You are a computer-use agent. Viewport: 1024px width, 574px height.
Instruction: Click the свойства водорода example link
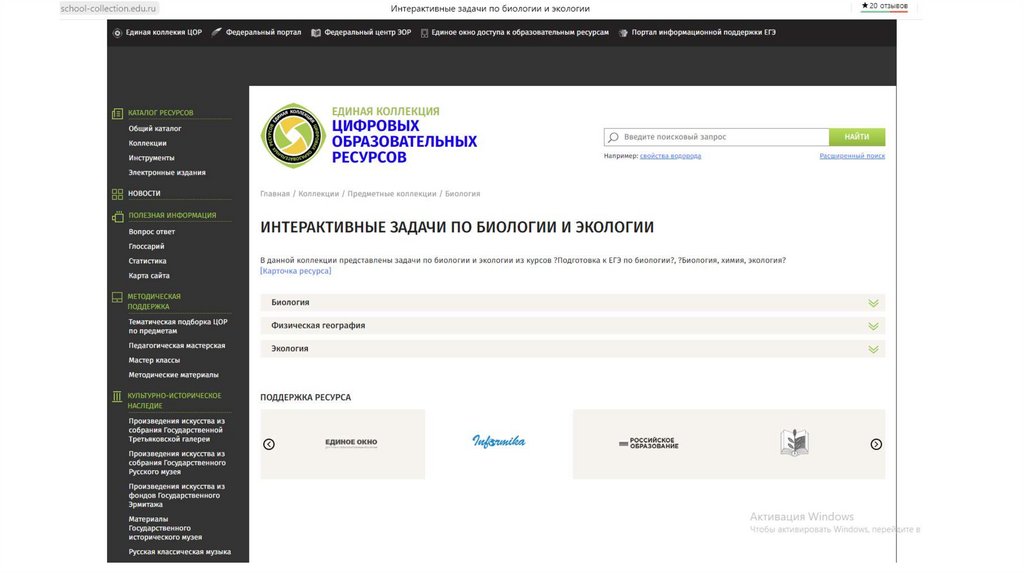click(x=670, y=156)
